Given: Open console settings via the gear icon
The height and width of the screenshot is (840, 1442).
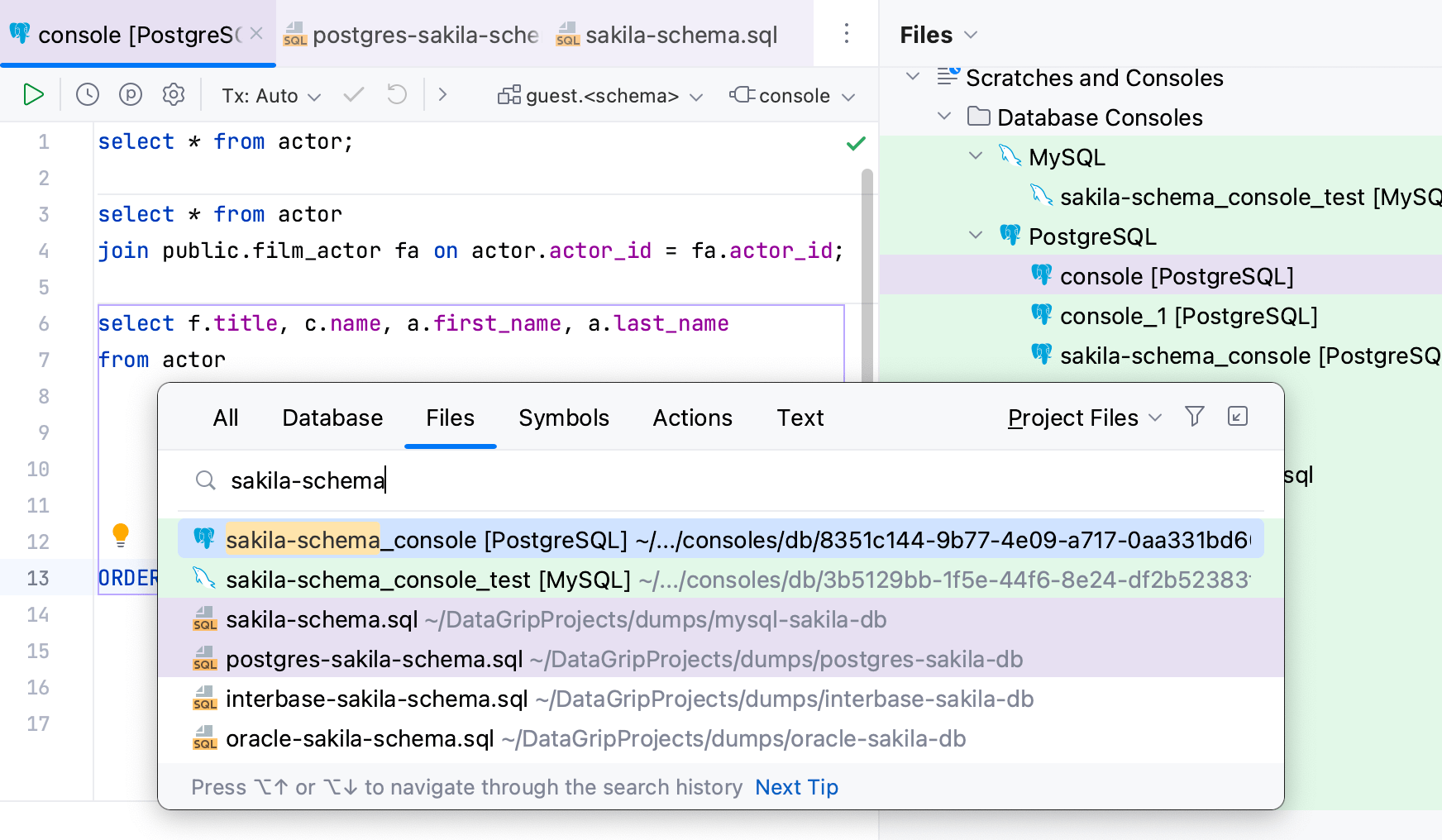Looking at the screenshot, I should [173, 94].
